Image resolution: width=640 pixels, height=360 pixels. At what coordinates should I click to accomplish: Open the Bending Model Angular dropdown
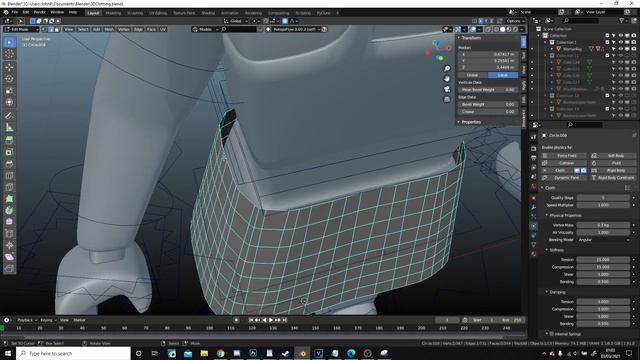(x=603, y=240)
